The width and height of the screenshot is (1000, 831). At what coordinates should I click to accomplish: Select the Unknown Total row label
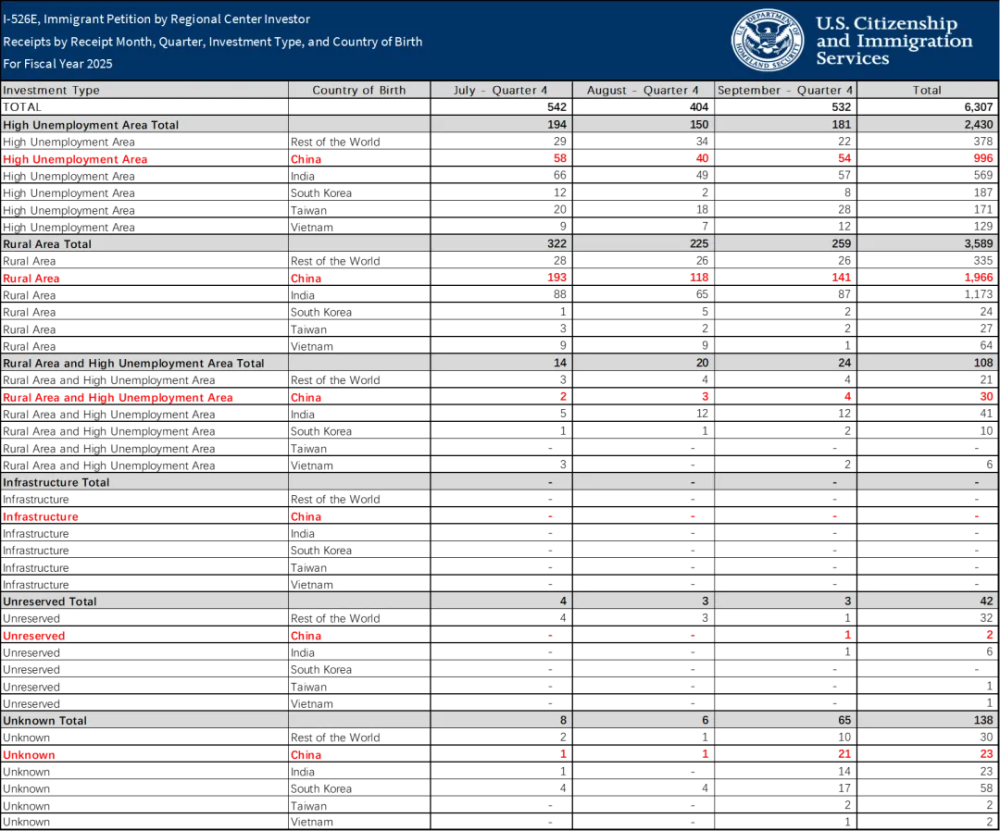(45, 720)
